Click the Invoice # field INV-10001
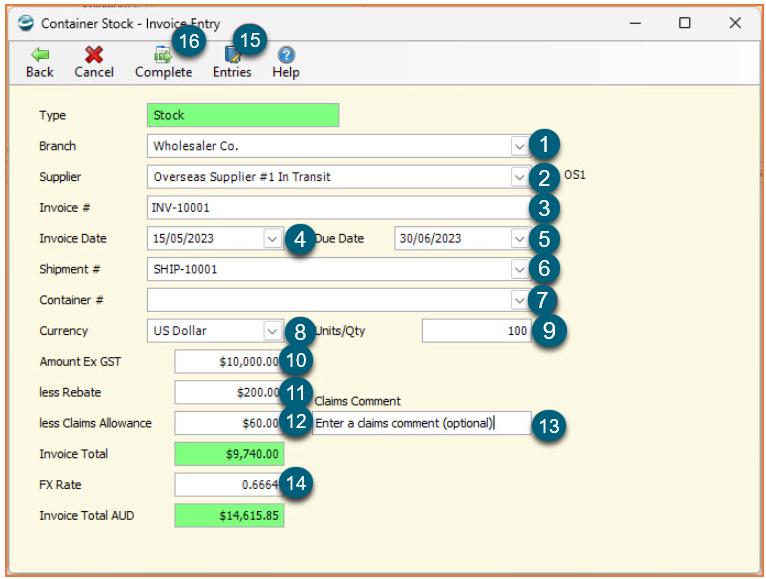The width and height of the screenshot is (766, 579). (x=339, y=208)
